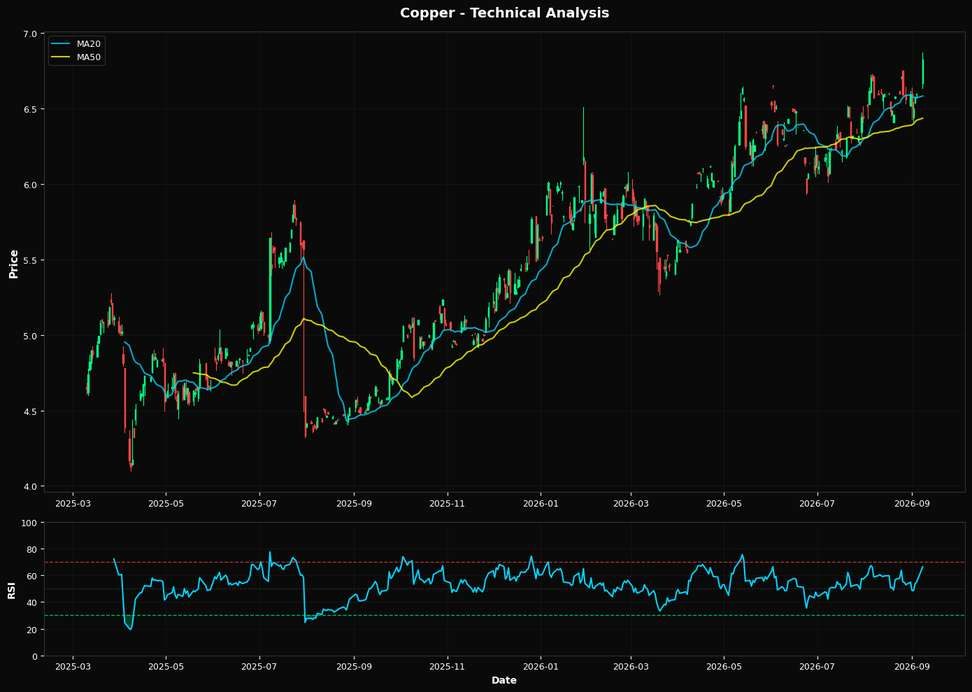This screenshot has width=972, height=692.
Task: Click 2025-05 date tick under the price chart
Action: (x=166, y=504)
